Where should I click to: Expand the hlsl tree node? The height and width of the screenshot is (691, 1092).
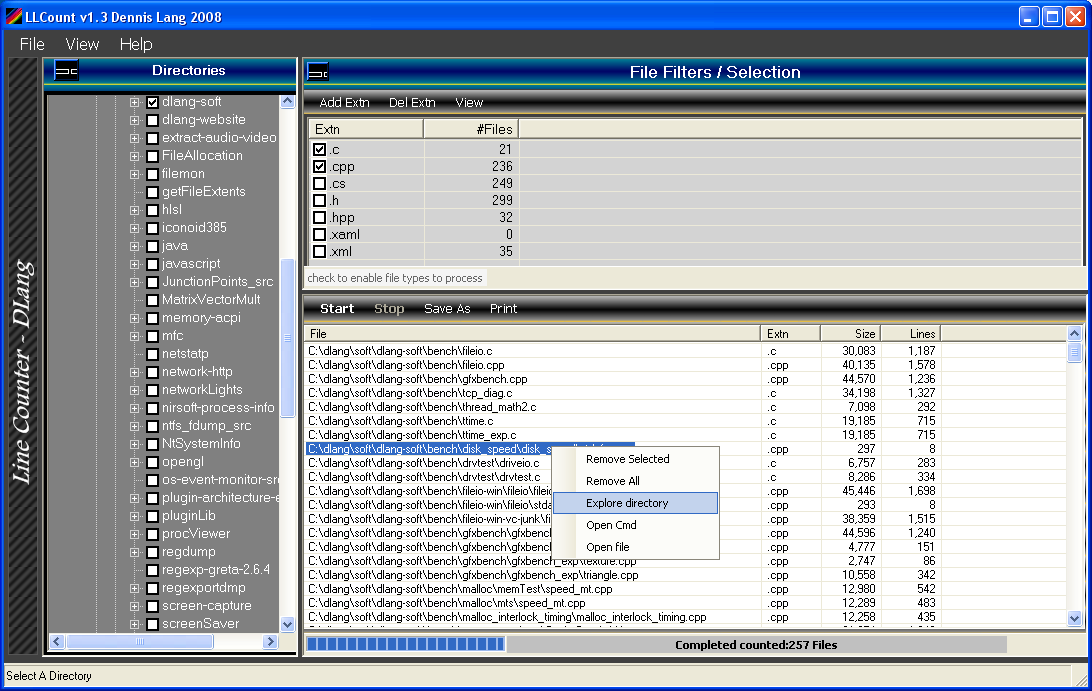coord(134,210)
